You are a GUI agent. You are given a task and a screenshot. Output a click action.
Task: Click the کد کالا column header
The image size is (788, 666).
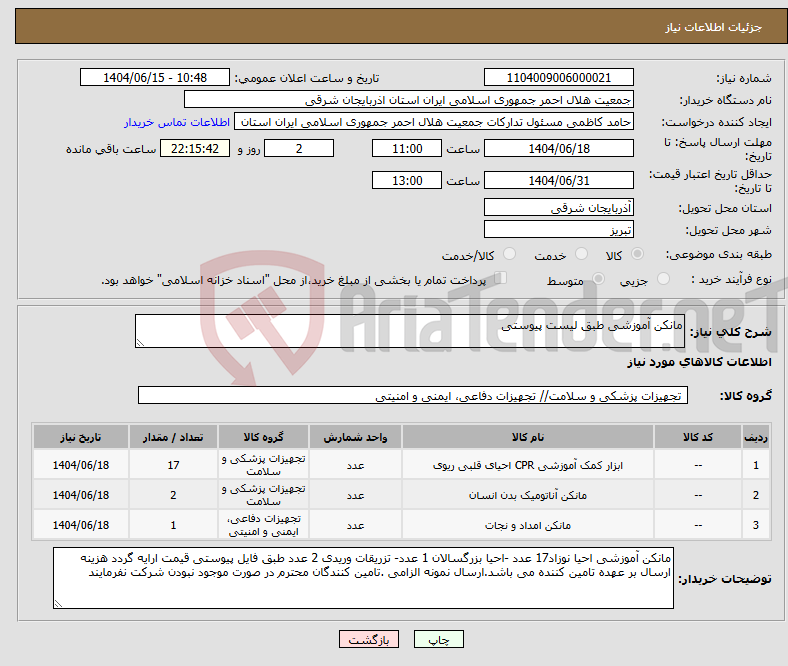point(698,437)
